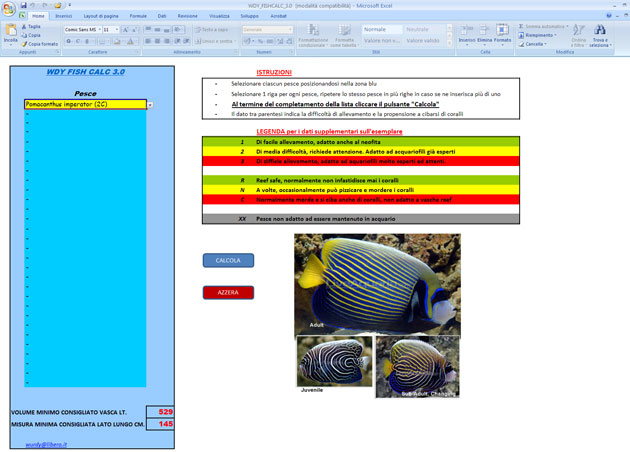Apply the Normale cell style
The image size is (630, 452).
[x=382, y=29]
